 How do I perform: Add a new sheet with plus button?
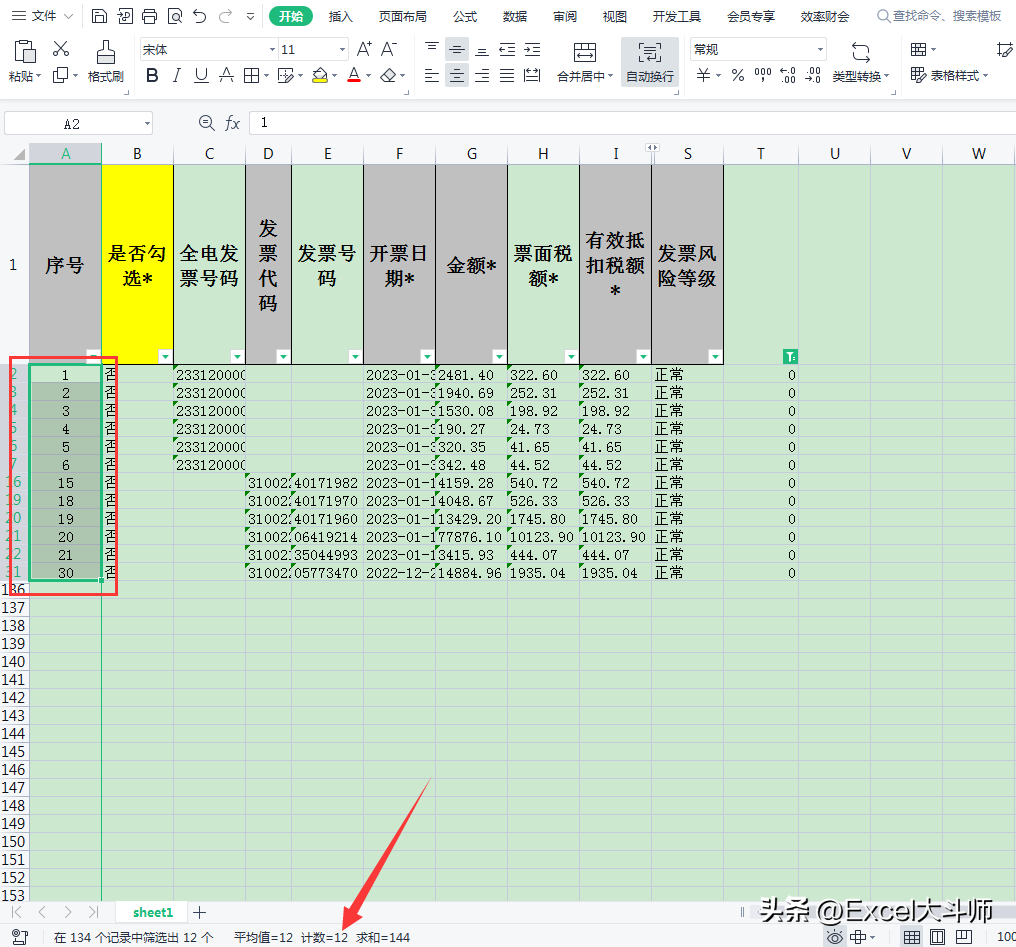[x=200, y=912]
